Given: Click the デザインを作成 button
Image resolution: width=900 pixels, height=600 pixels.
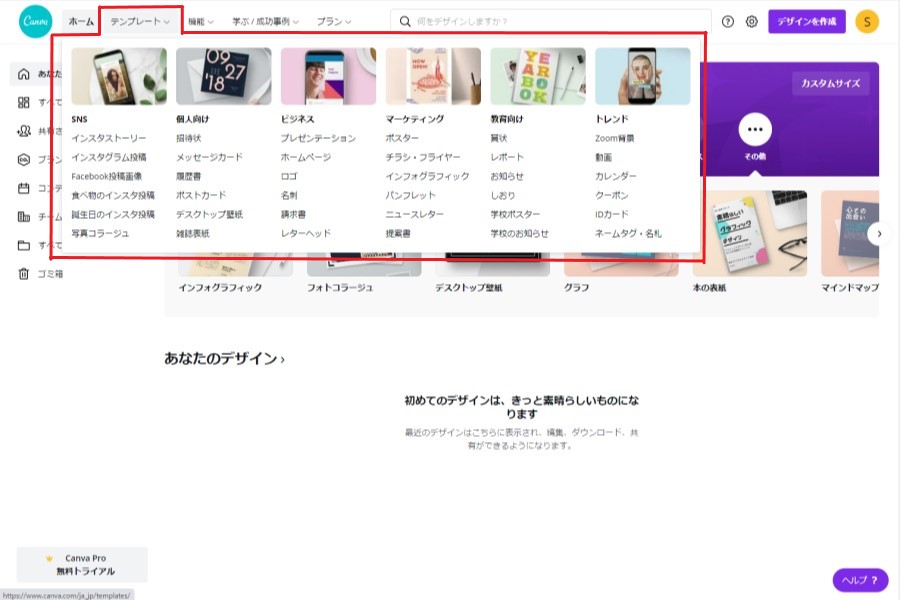Looking at the screenshot, I should click(x=806, y=21).
